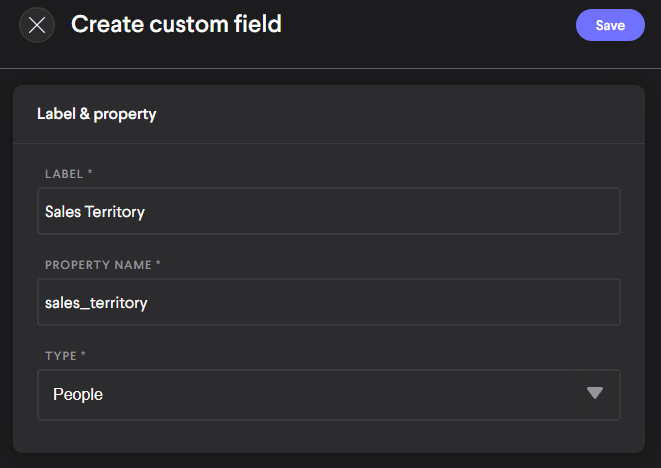Screen dimensions: 661x468
Task: Click the Label & property section header
Action: pyautogui.click(x=96, y=114)
